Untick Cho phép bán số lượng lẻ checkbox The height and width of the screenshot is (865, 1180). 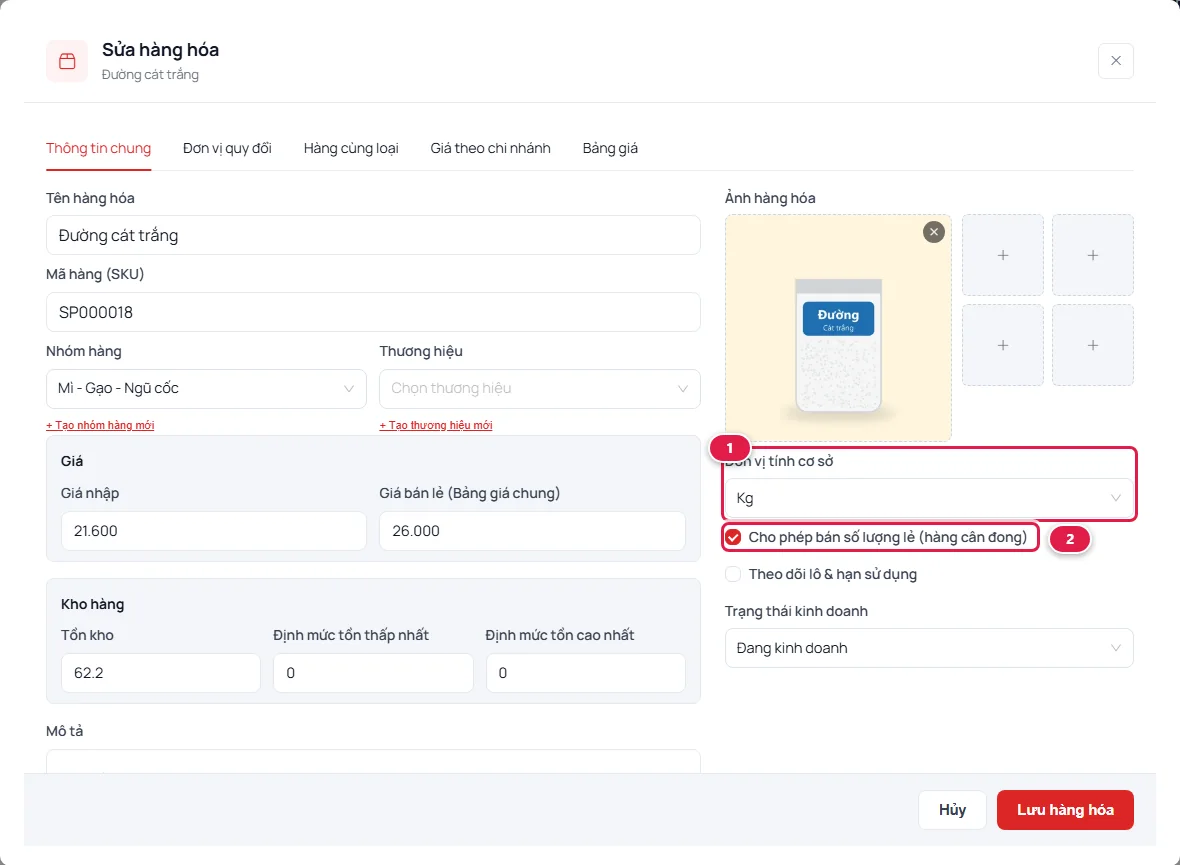pos(733,538)
